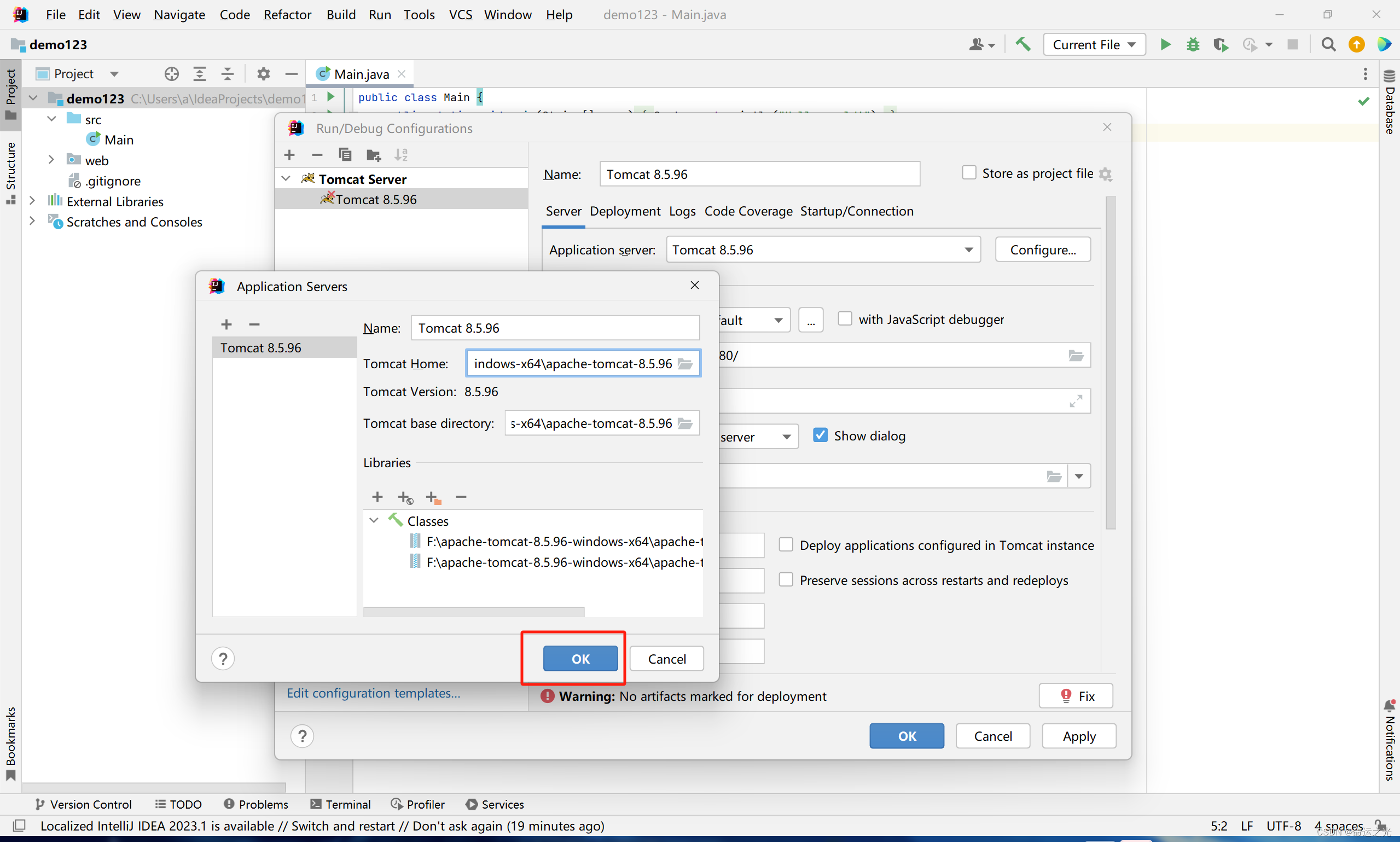Image resolution: width=1400 pixels, height=842 pixels.
Task: Click the copy configuration icon
Action: tap(344, 154)
